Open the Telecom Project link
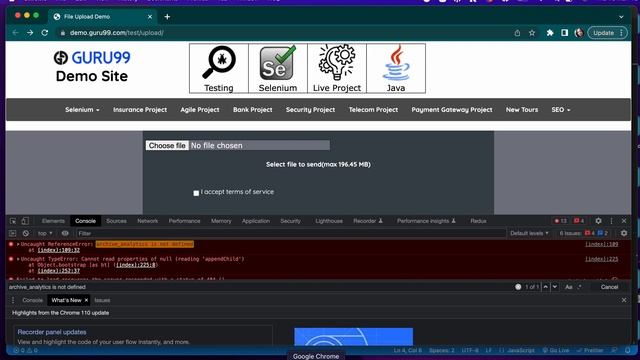The height and width of the screenshot is (360, 640). (373, 110)
